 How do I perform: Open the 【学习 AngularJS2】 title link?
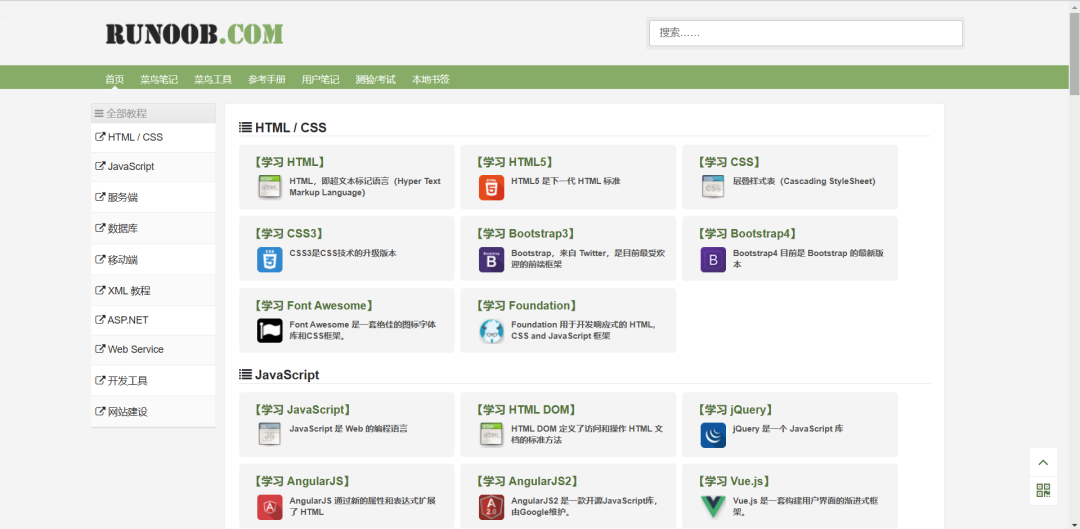click(528, 481)
